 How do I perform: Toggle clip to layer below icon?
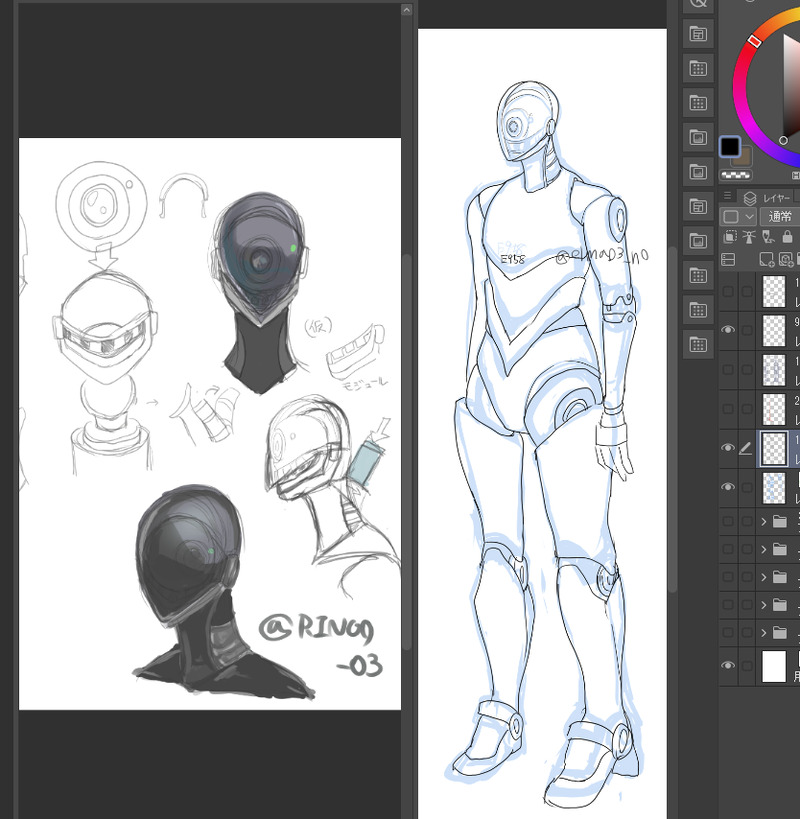tap(730, 237)
